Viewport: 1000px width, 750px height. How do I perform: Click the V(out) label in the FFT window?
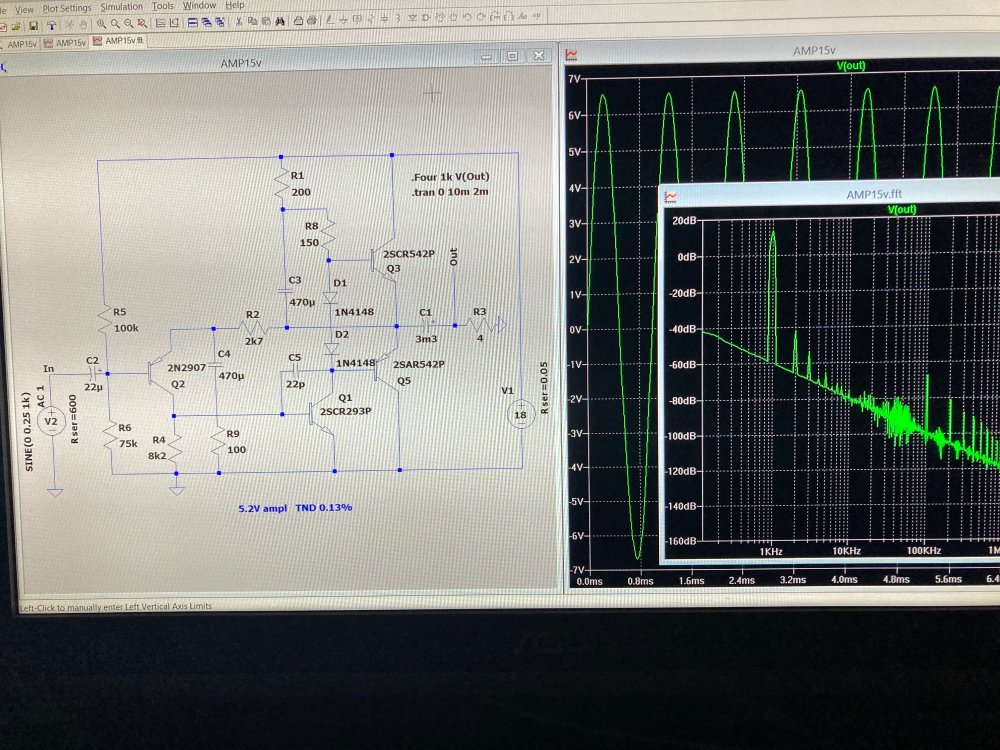pyautogui.click(x=902, y=210)
